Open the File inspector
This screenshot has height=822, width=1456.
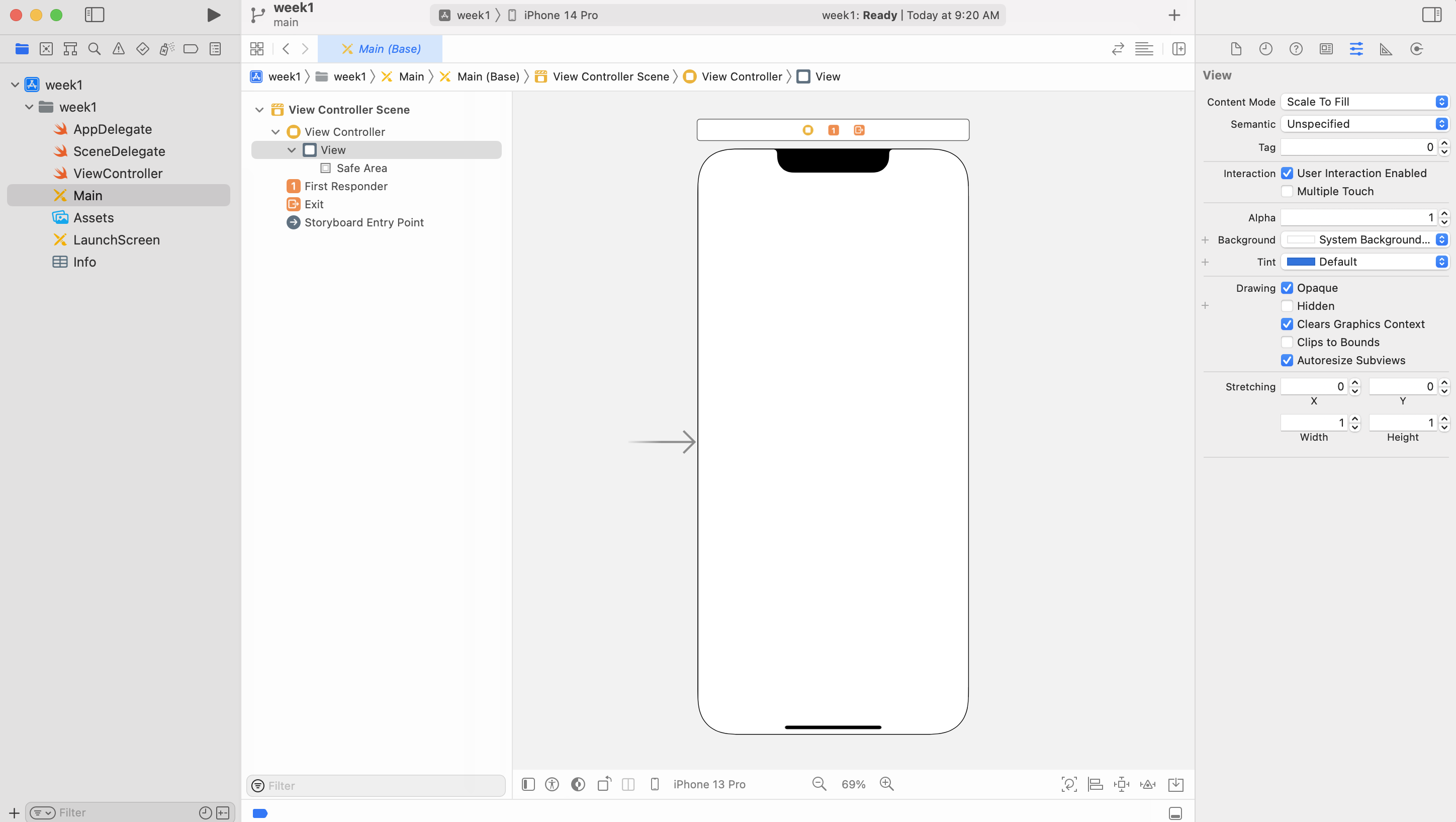click(x=1236, y=49)
